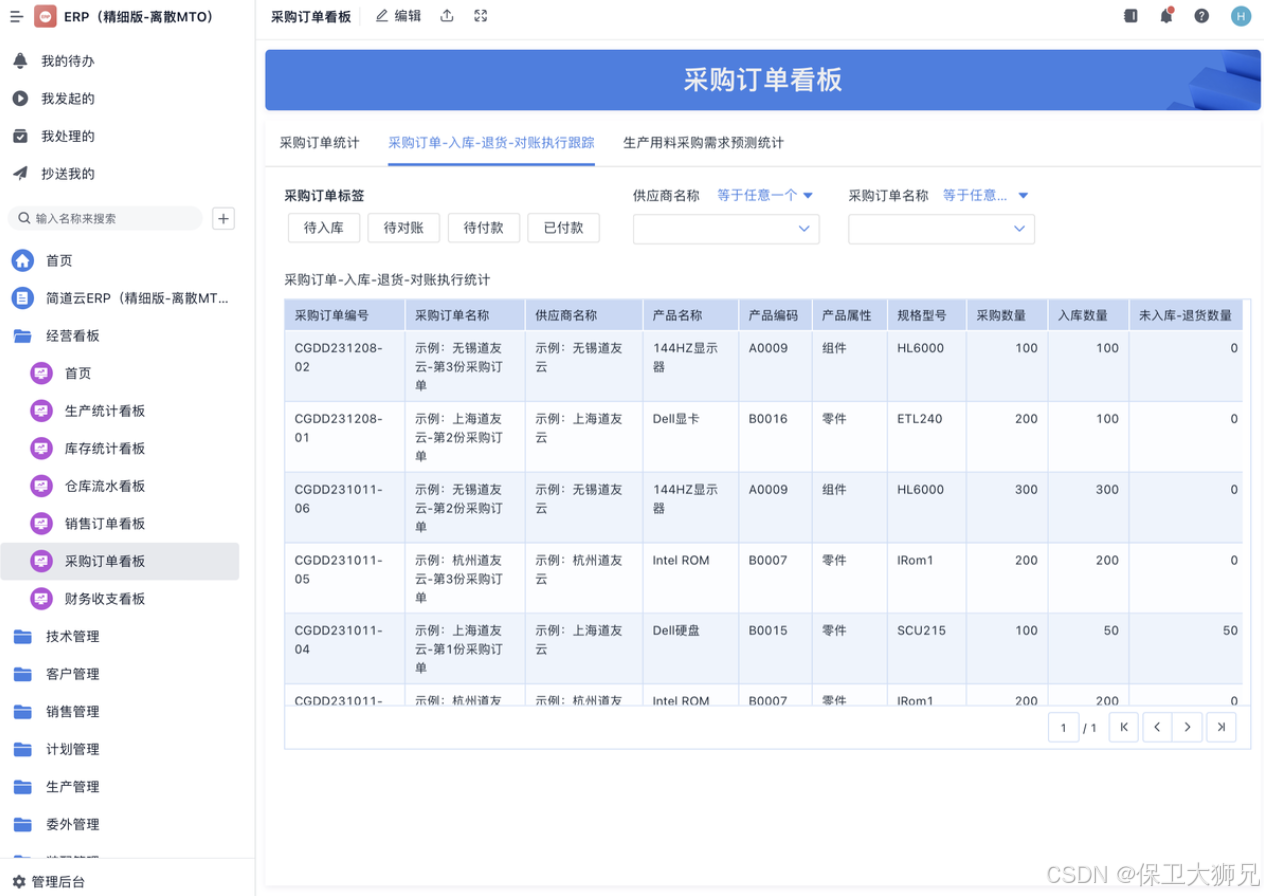The width and height of the screenshot is (1264, 896).
Task: Open 采购订单名称 value dropdown
Action: 941,229
